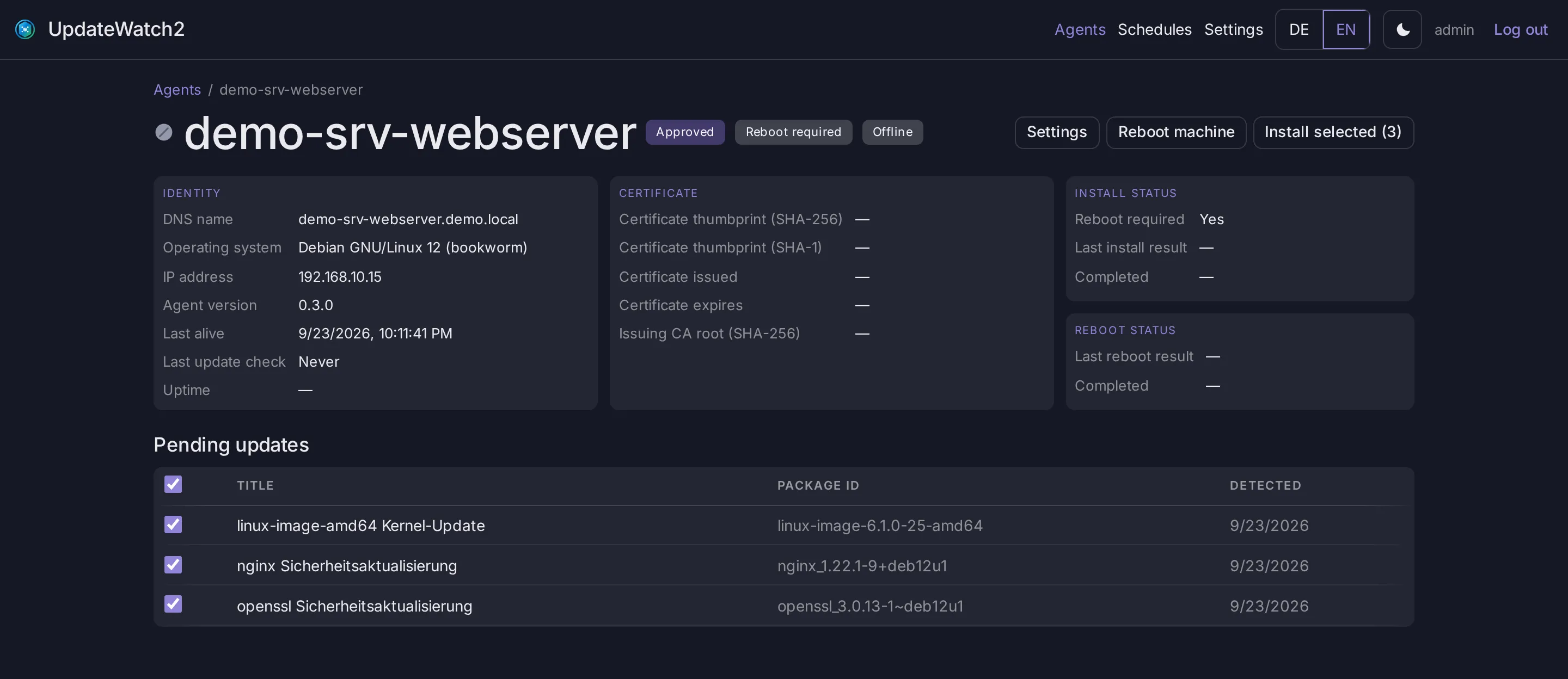This screenshot has width=1568, height=679.
Task: Click the Last reboot result label
Action: 1134,356
